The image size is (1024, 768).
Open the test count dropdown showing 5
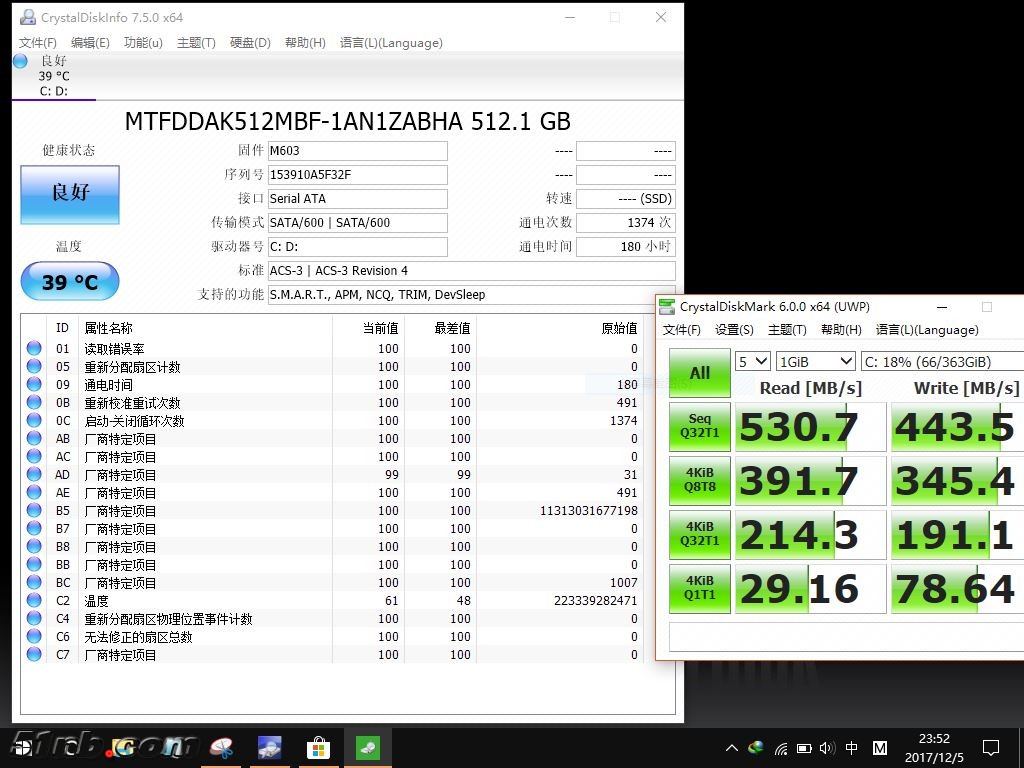coord(752,361)
